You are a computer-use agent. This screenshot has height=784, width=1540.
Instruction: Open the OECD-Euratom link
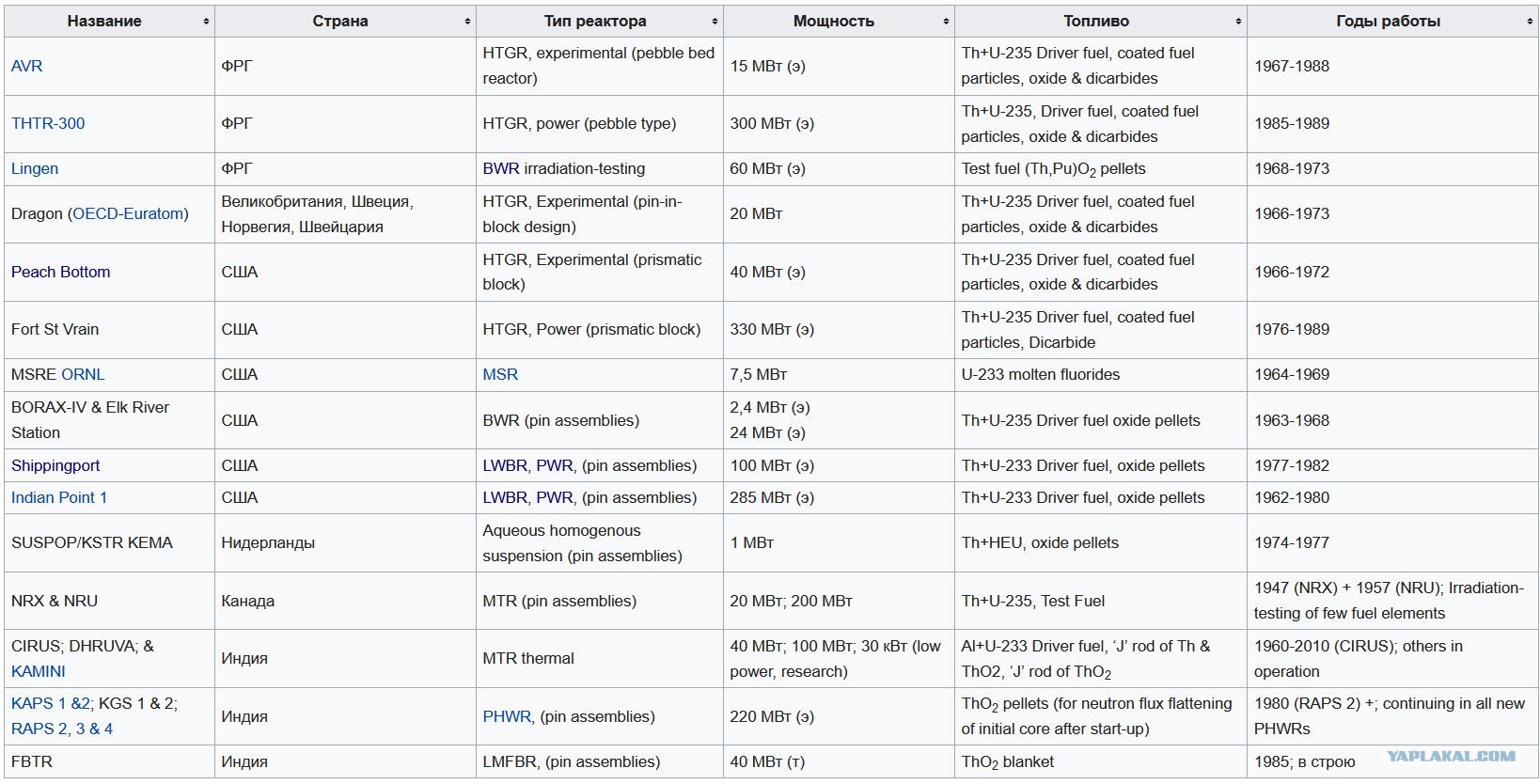[x=128, y=213]
